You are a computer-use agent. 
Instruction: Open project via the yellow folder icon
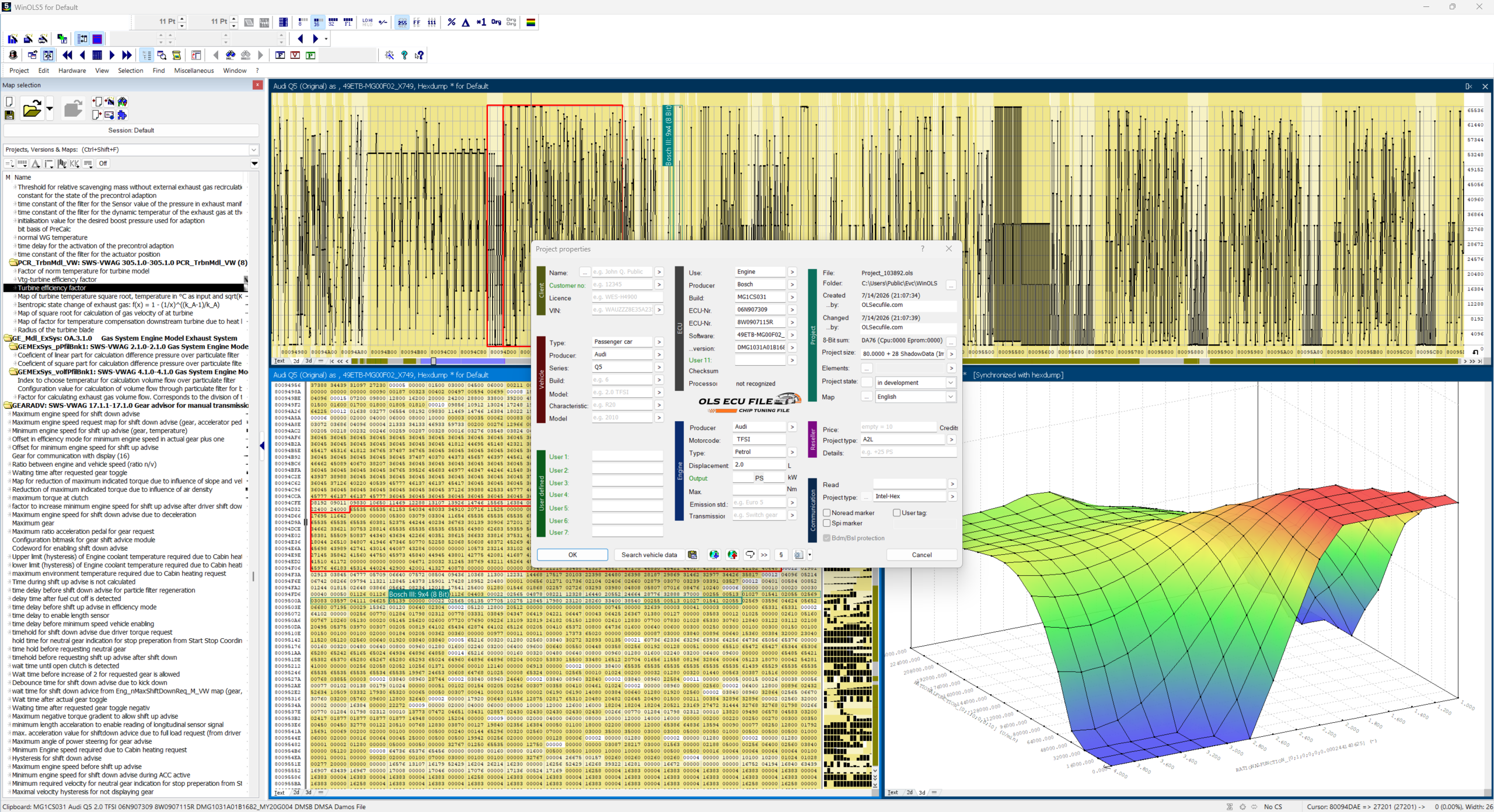[32, 109]
